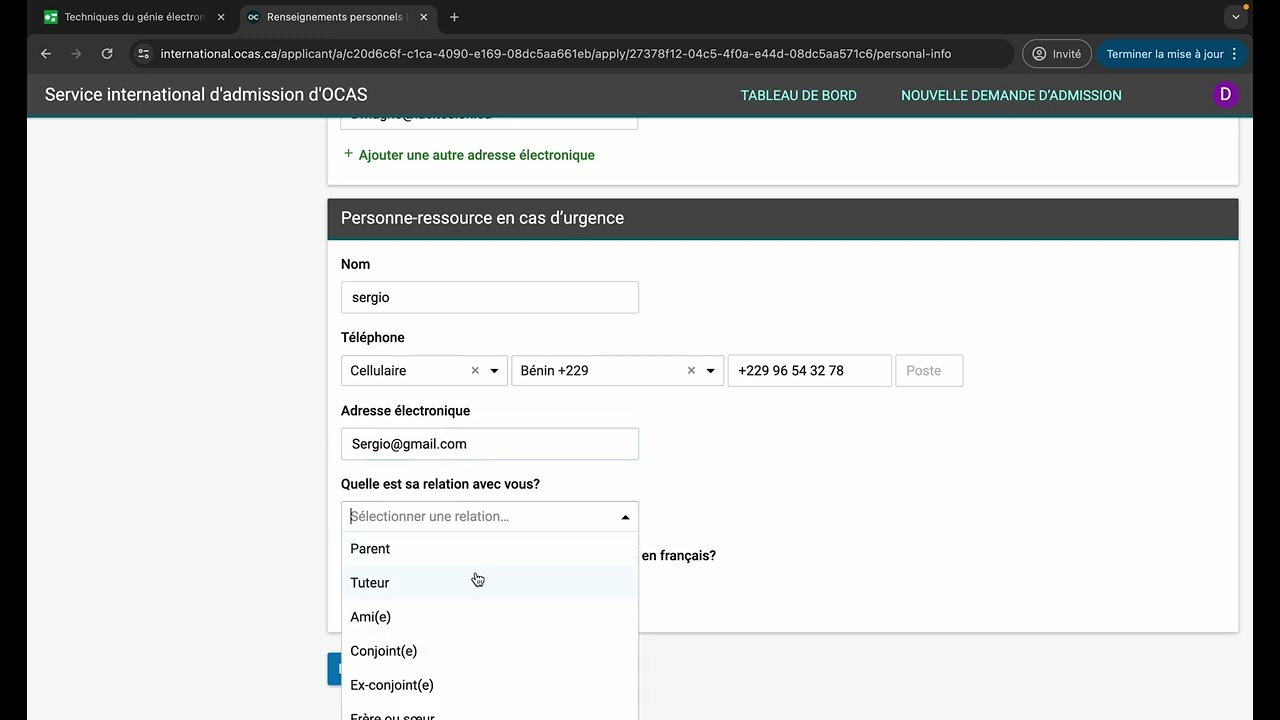
Task: Collapse the relation dropdown arrow
Action: tap(625, 517)
